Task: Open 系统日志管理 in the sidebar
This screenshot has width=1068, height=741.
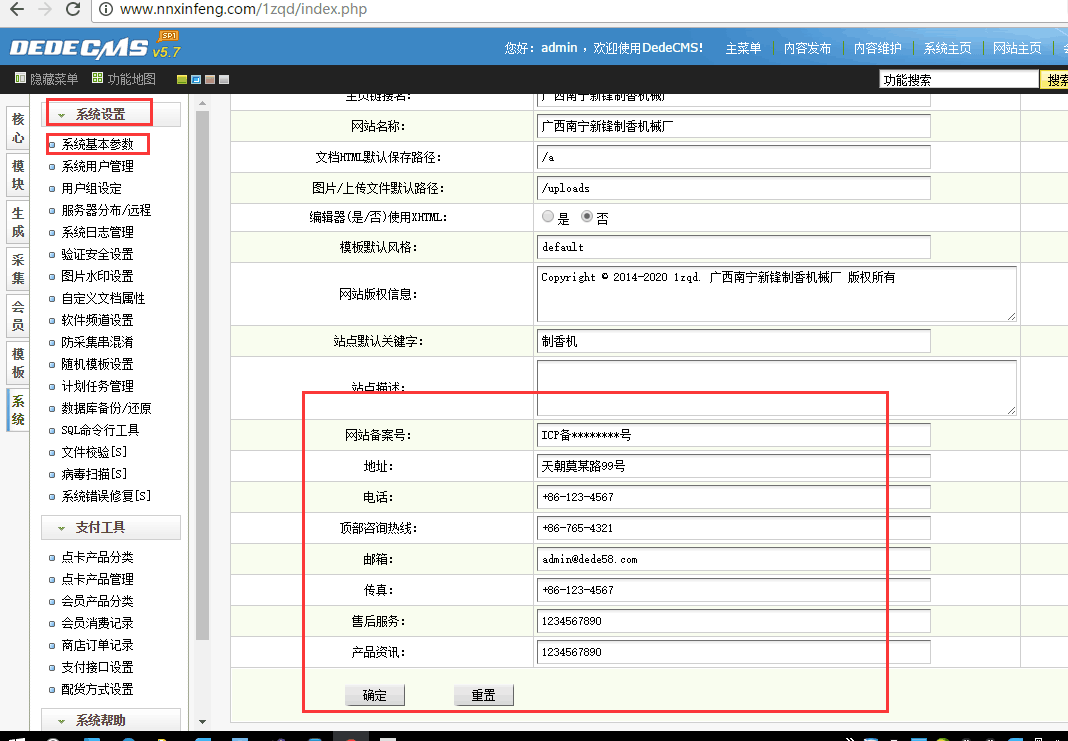Action: 97,232
